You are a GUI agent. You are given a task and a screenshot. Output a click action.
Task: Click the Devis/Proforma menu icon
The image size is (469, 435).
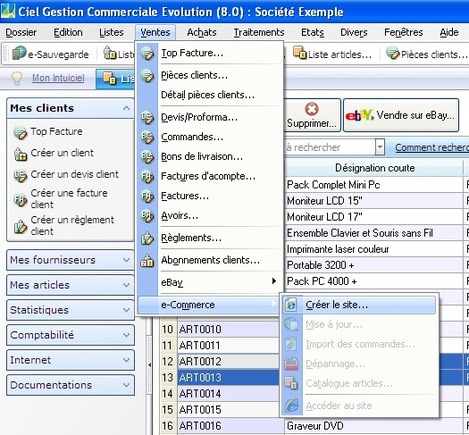point(147,117)
